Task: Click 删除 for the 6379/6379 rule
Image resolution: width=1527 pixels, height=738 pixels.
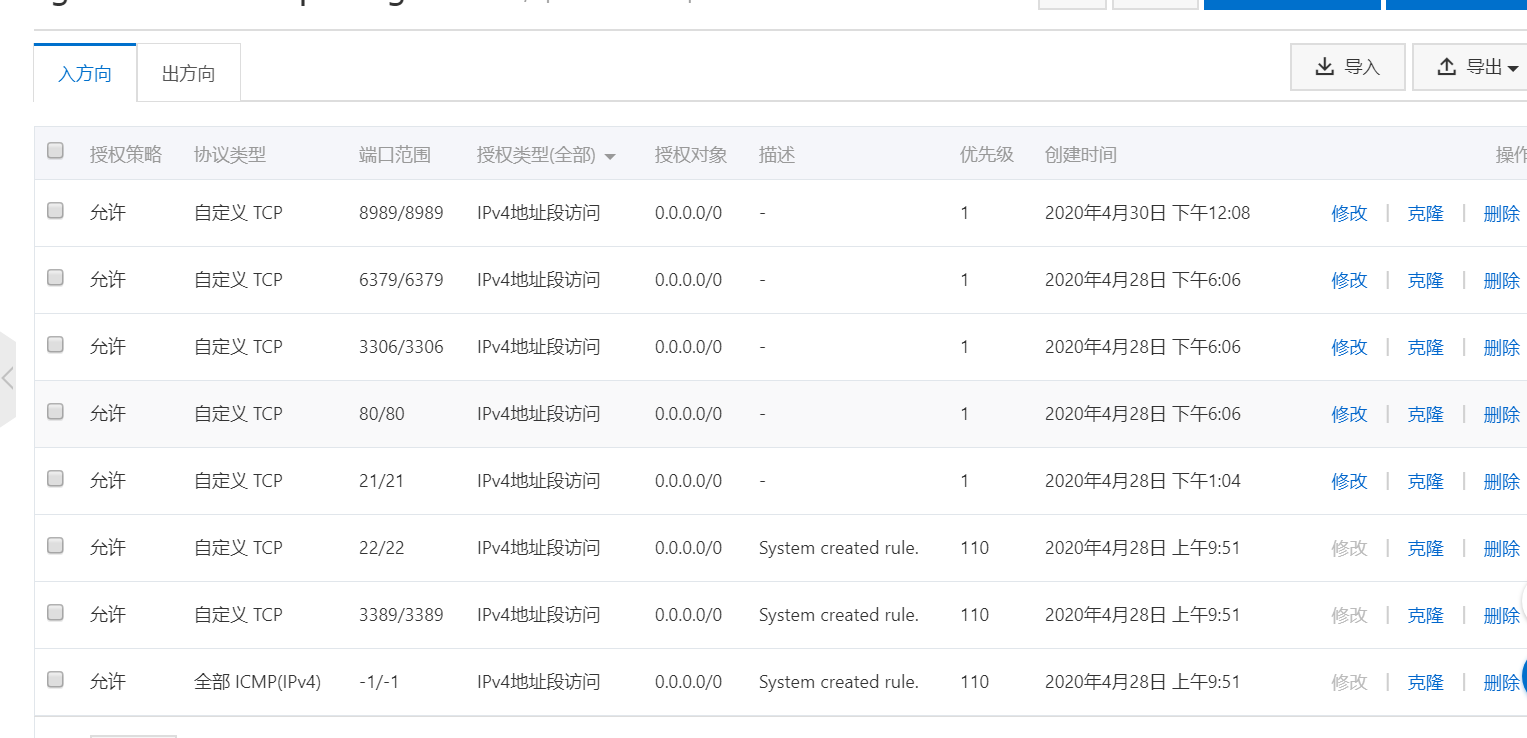Action: coord(1501,280)
